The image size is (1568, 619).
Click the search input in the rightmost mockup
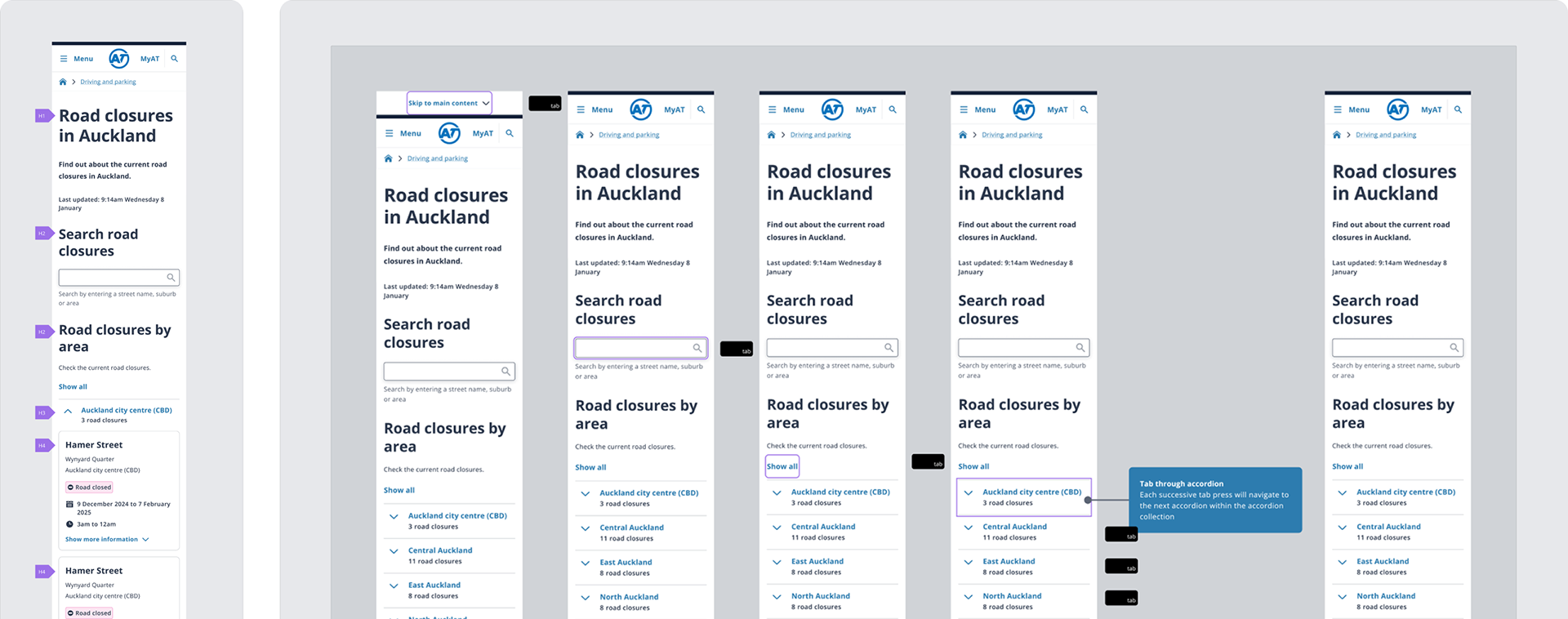point(1397,348)
